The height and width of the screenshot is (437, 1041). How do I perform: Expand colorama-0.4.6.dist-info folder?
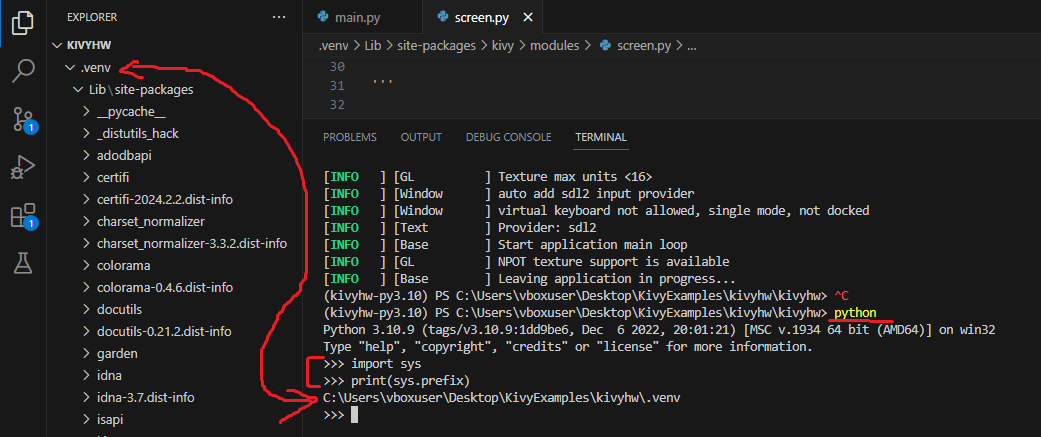[86, 288]
